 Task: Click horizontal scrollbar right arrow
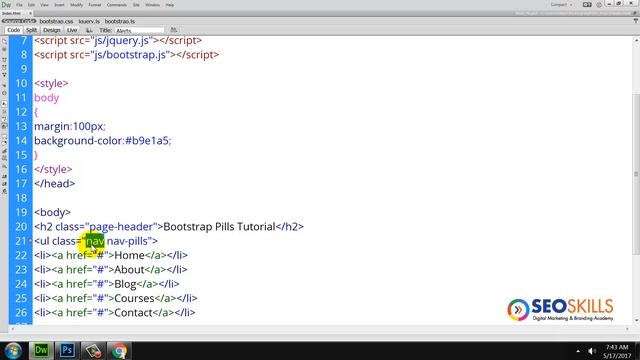click(628, 329)
